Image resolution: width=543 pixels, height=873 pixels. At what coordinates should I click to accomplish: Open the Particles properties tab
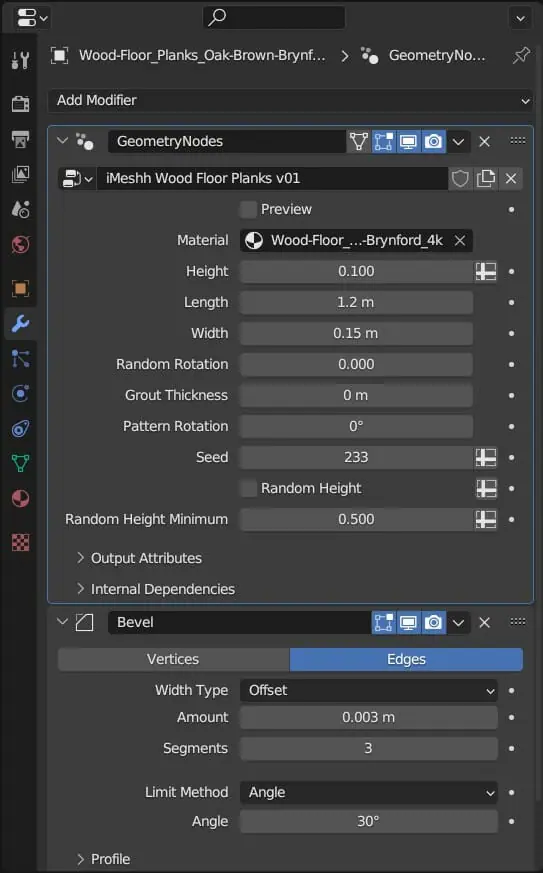(20, 359)
